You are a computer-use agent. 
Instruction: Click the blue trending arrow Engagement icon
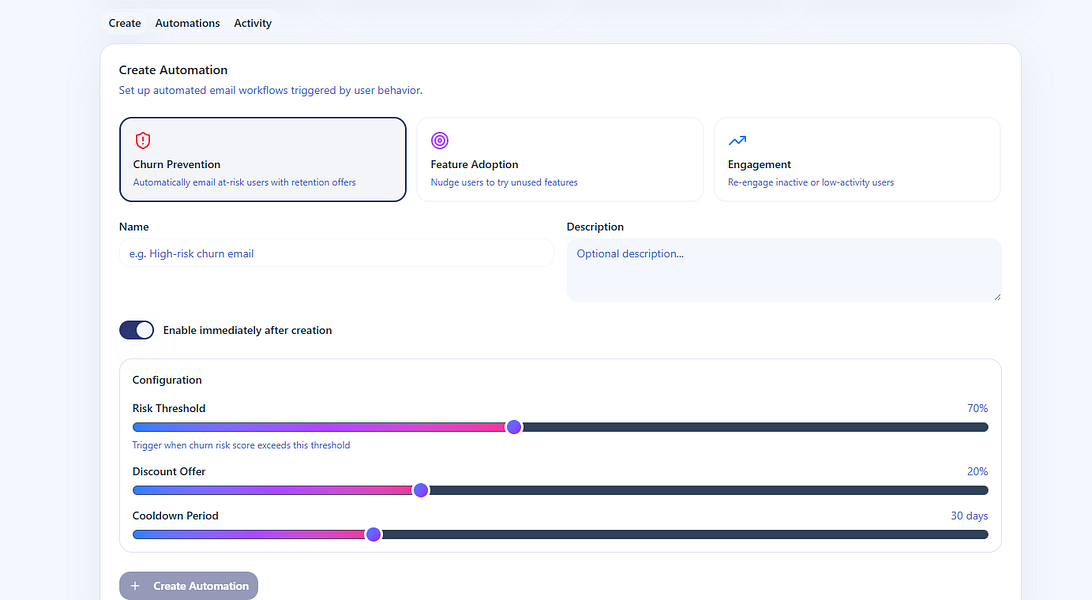tap(737, 141)
